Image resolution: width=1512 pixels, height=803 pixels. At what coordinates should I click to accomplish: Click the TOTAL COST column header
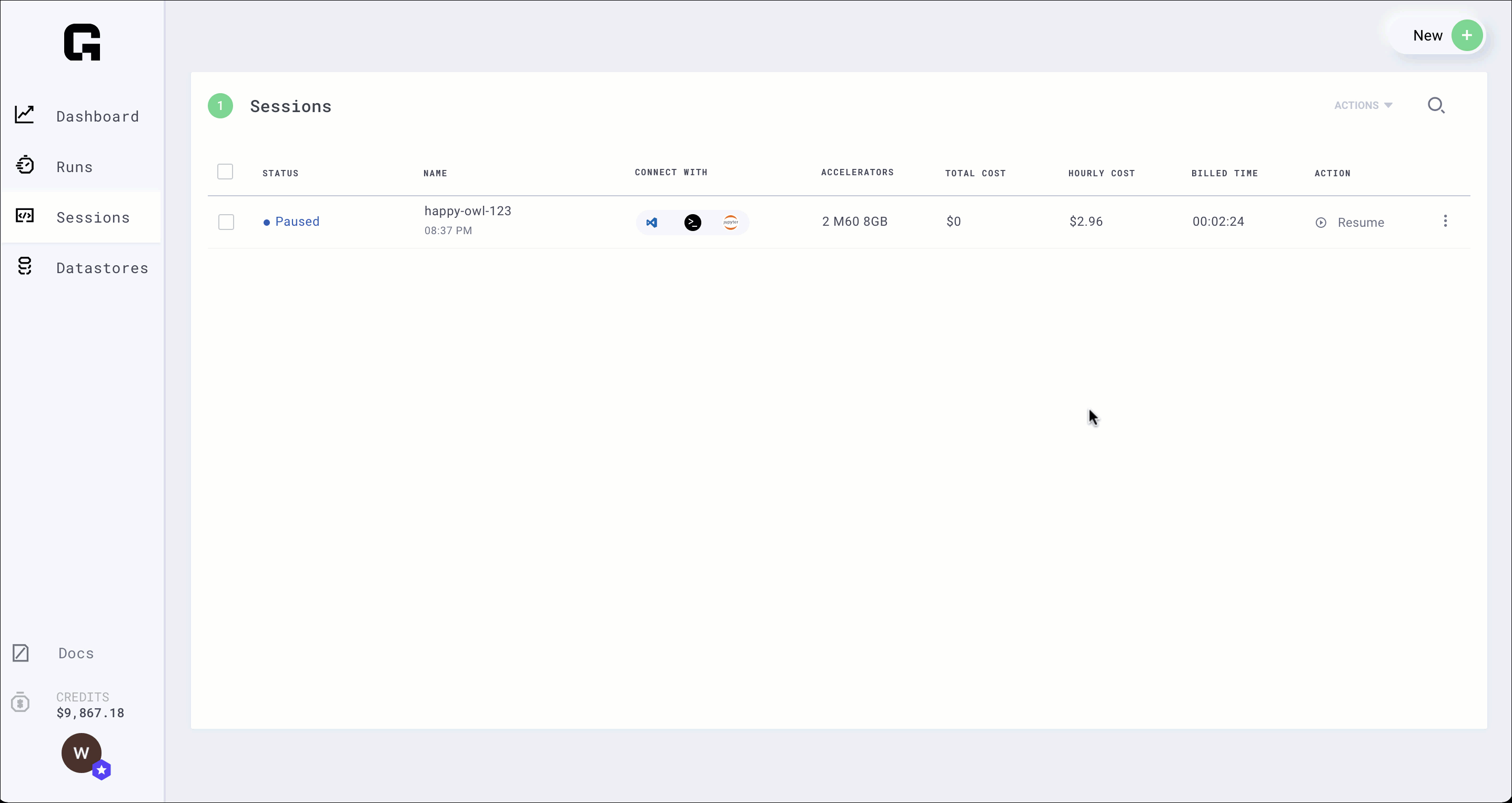click(x=975, y=173)
